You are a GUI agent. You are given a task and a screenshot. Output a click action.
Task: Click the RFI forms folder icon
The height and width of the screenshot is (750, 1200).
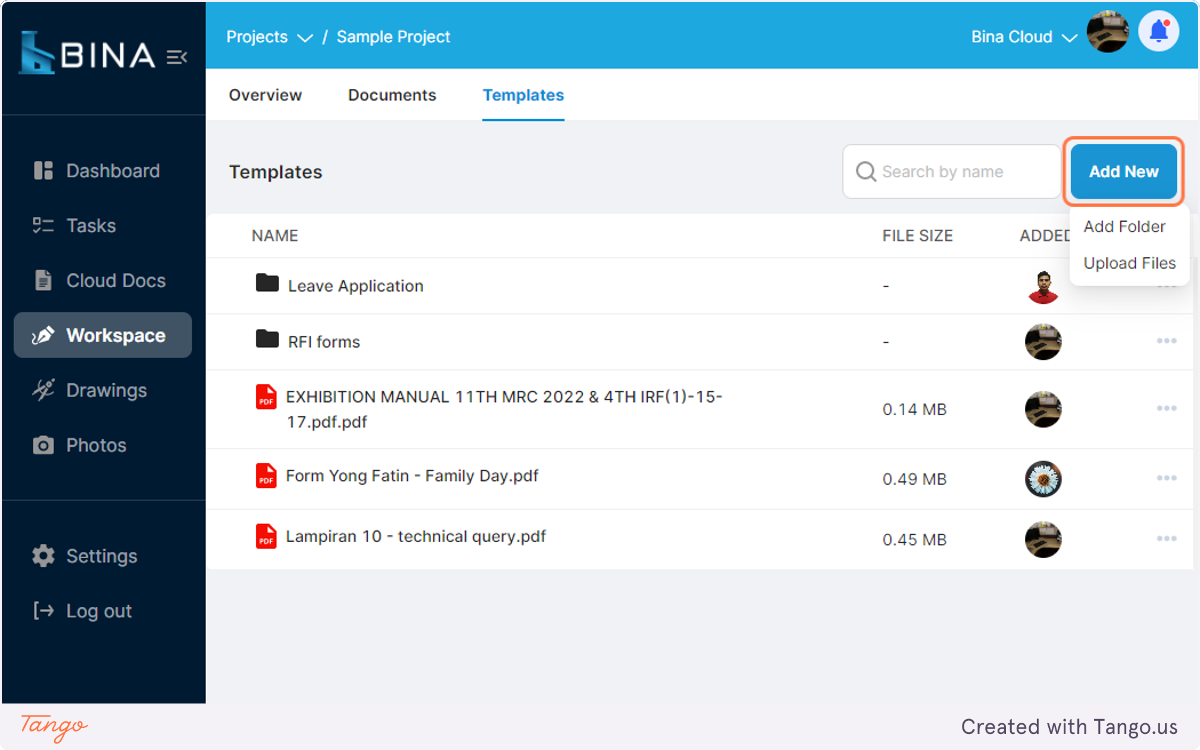point(267,339)
